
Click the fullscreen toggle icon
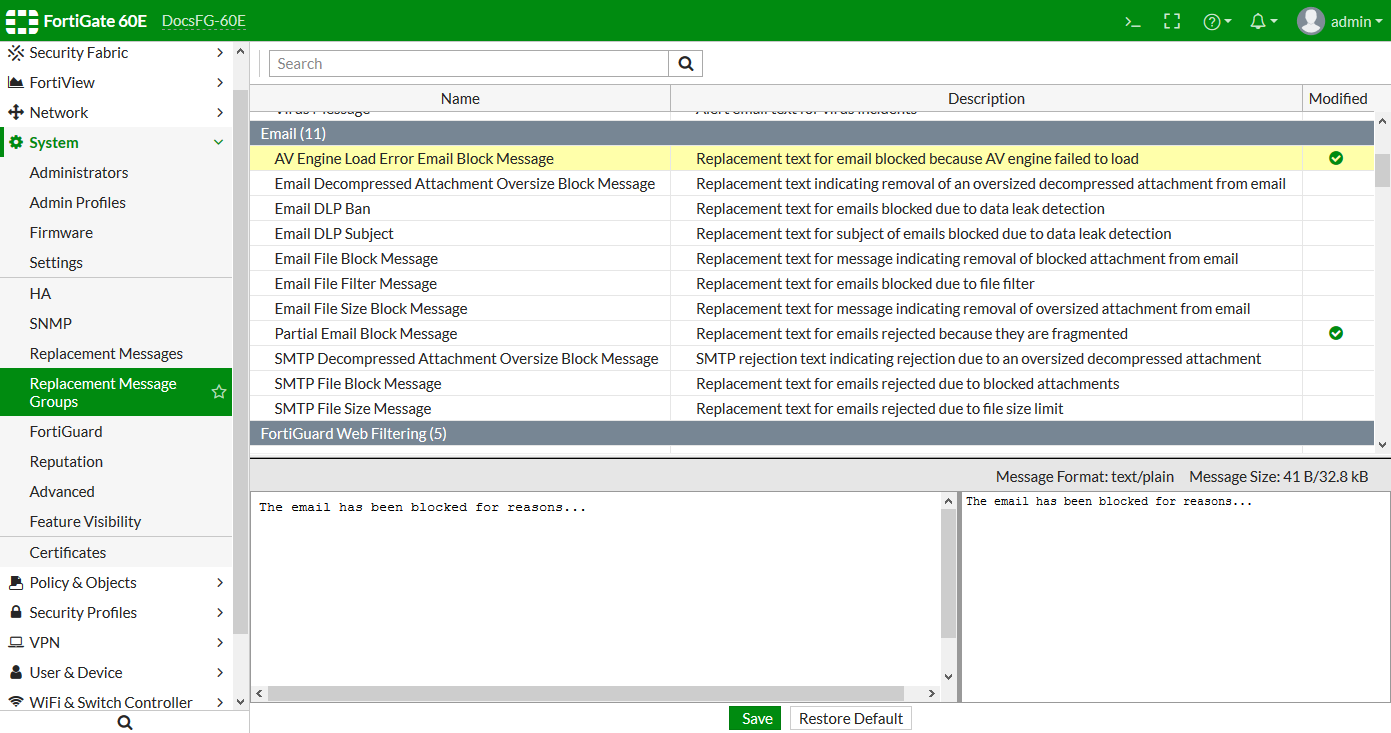[1172, 21]
